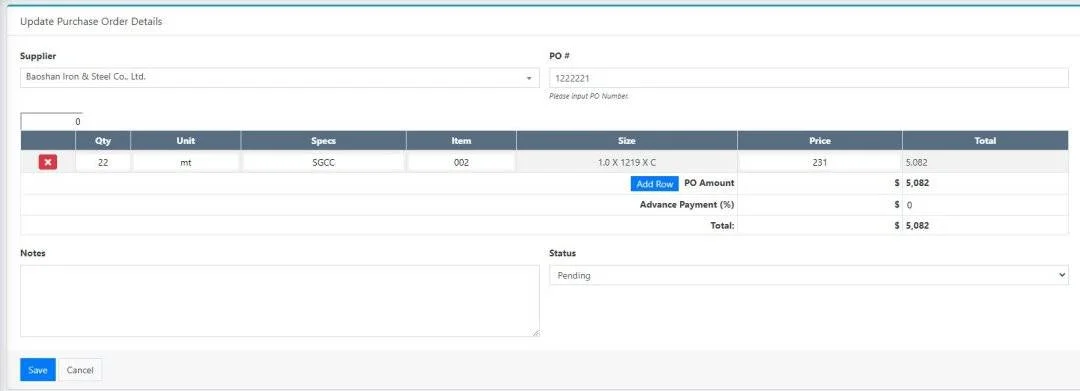Click the Size column header
Screen dimensions: 1080x391
coord(626,140)
